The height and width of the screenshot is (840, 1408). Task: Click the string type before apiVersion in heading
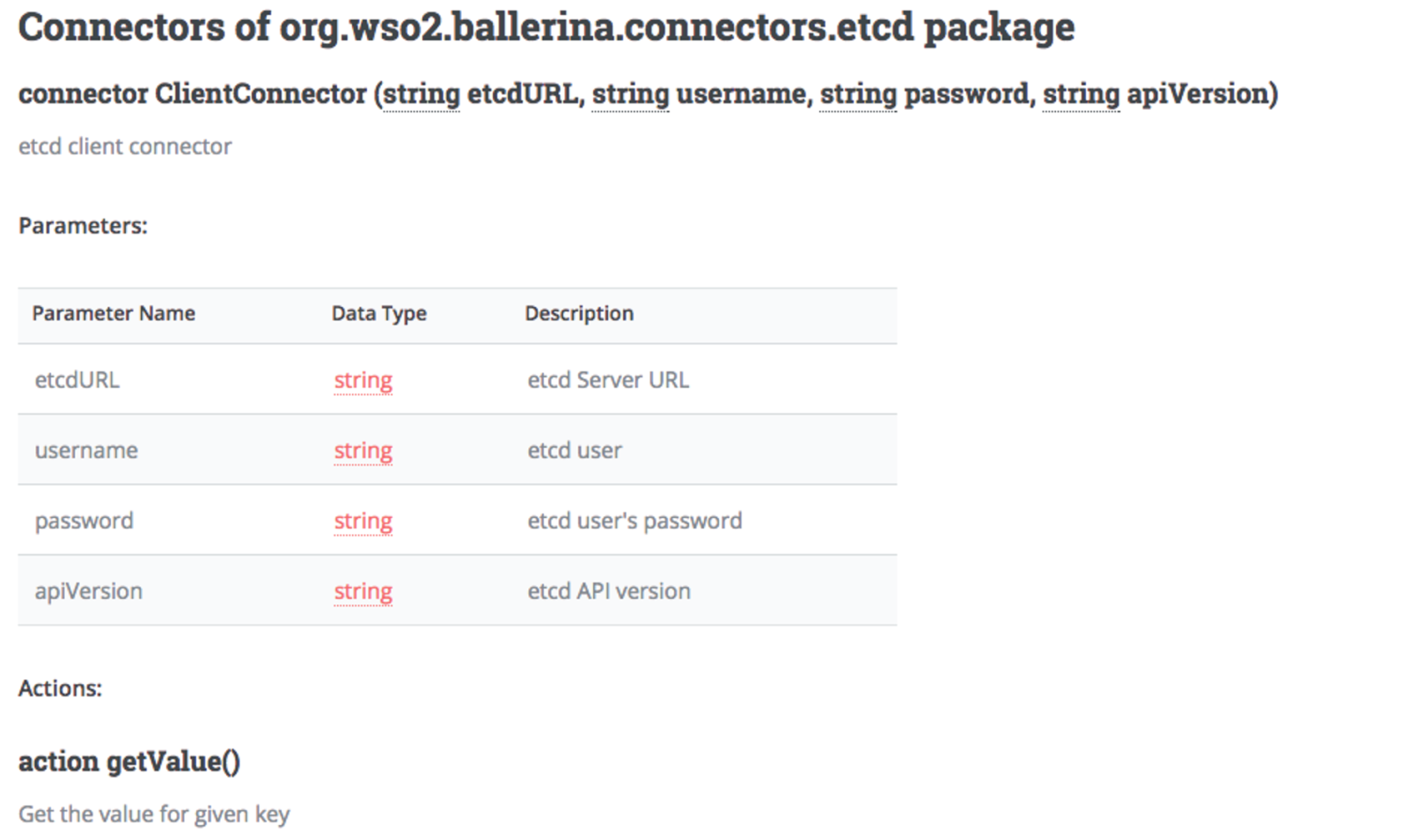(1082, 93)
